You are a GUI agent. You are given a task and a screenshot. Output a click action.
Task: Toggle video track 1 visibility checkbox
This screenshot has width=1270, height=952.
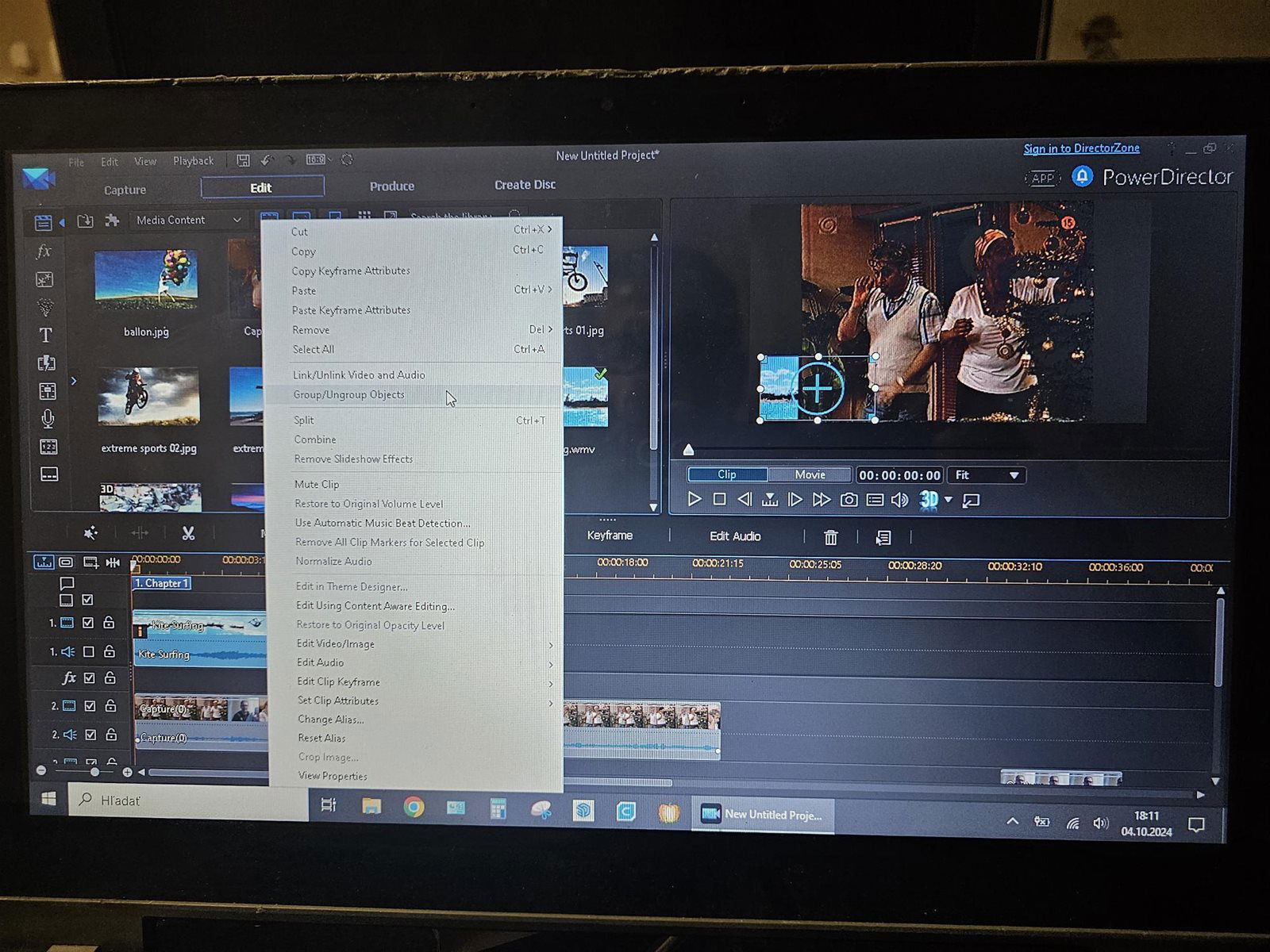(88, 623)
